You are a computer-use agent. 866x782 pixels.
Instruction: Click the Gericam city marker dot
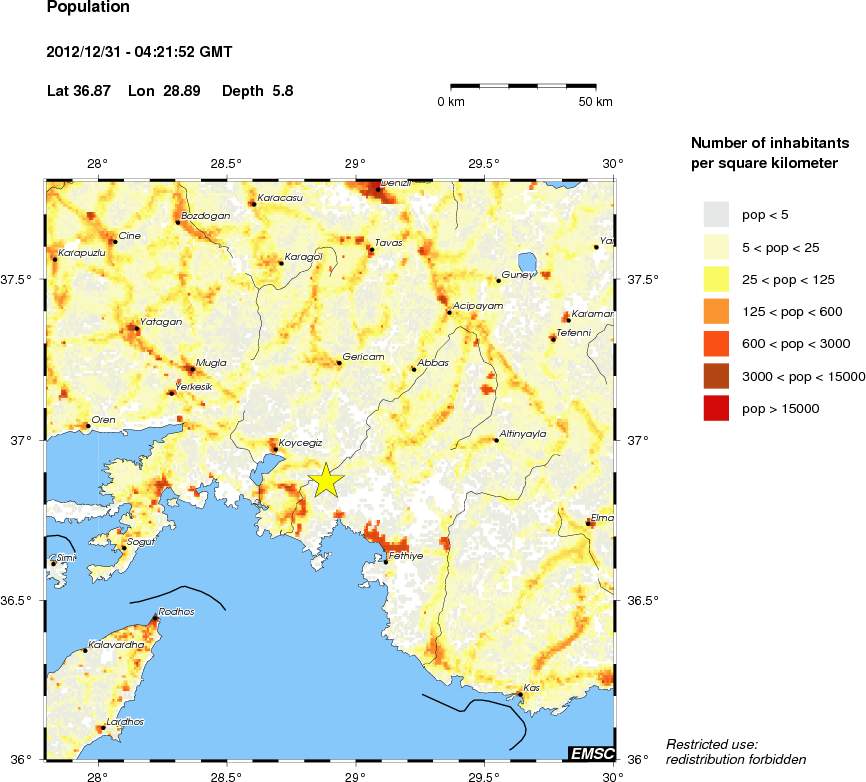[339, 363]
